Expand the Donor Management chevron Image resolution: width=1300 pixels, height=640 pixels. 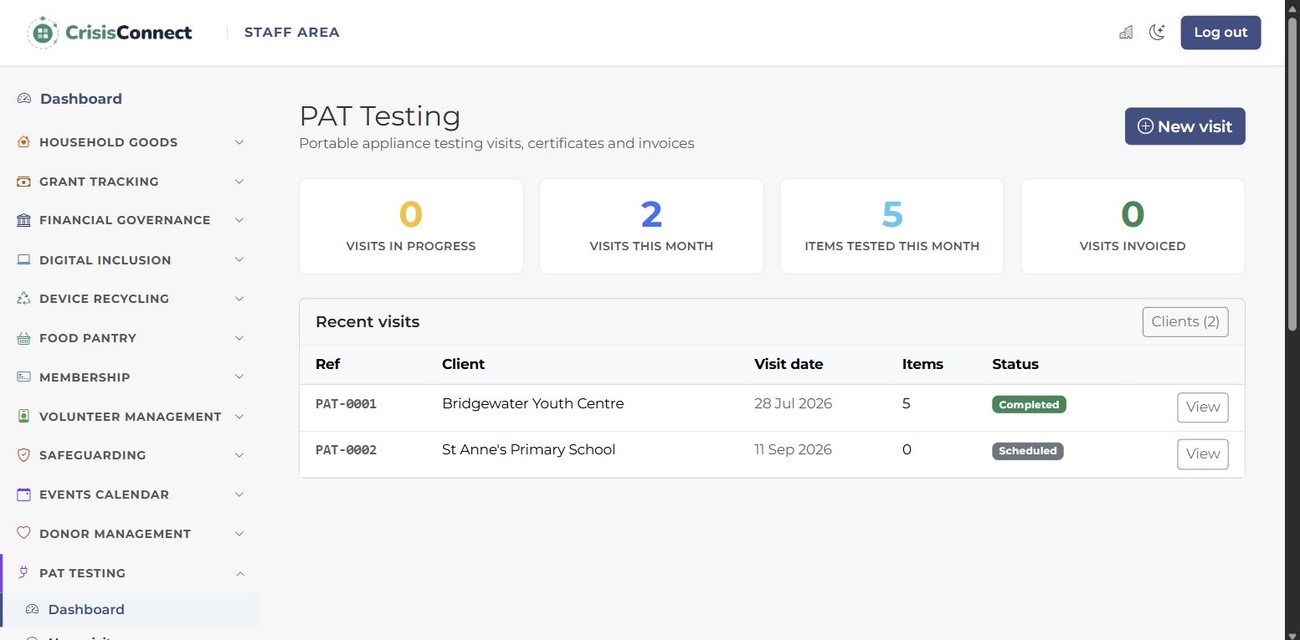(x=239, y=533)
